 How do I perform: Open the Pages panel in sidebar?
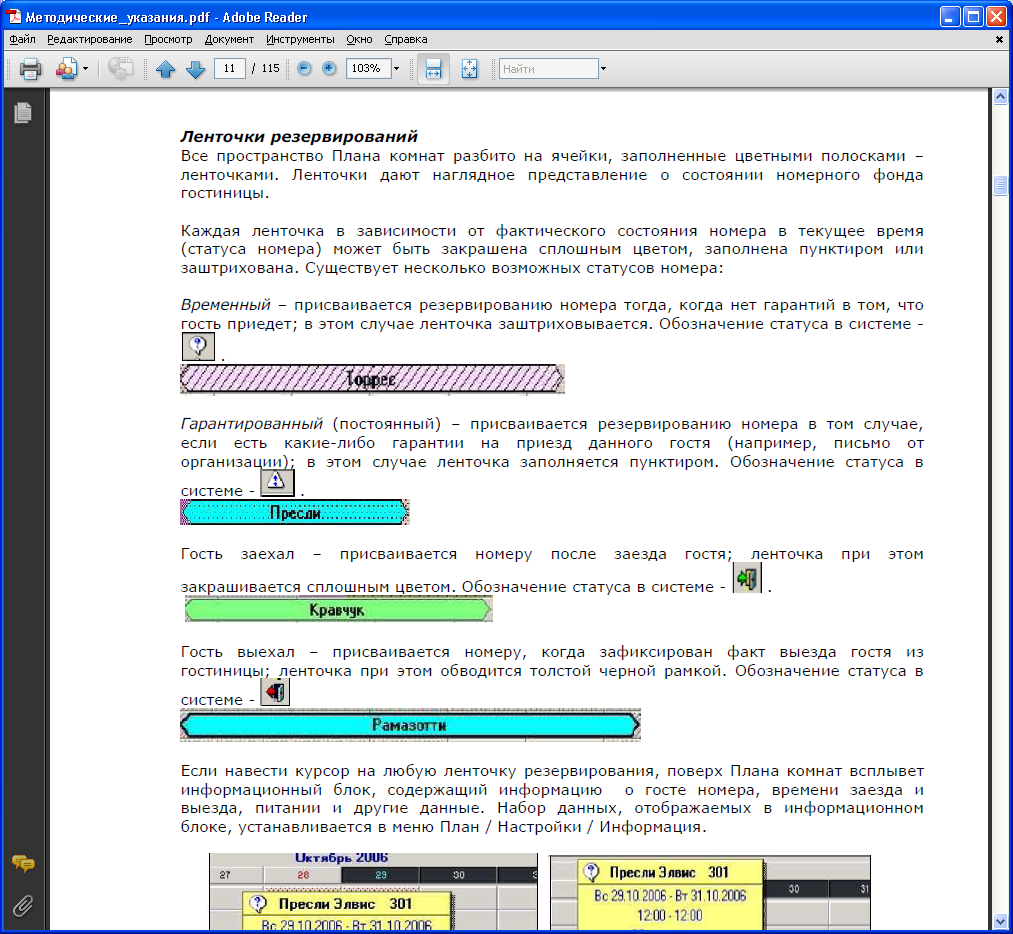23,113
